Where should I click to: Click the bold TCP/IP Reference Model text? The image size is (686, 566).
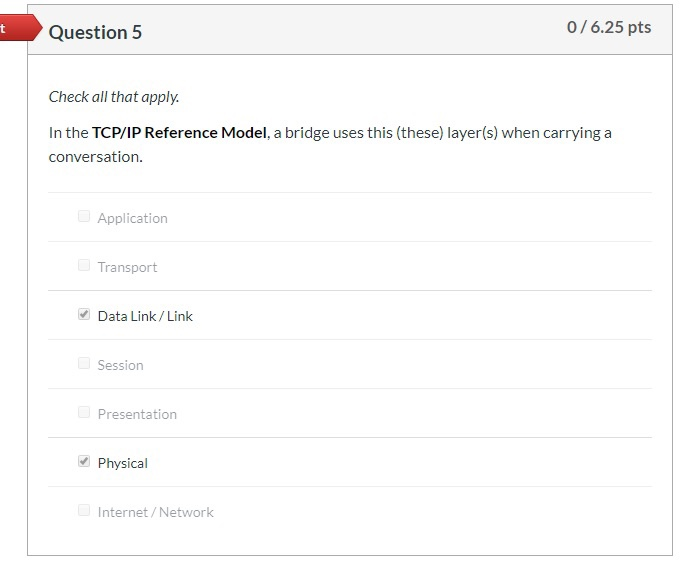179,133
